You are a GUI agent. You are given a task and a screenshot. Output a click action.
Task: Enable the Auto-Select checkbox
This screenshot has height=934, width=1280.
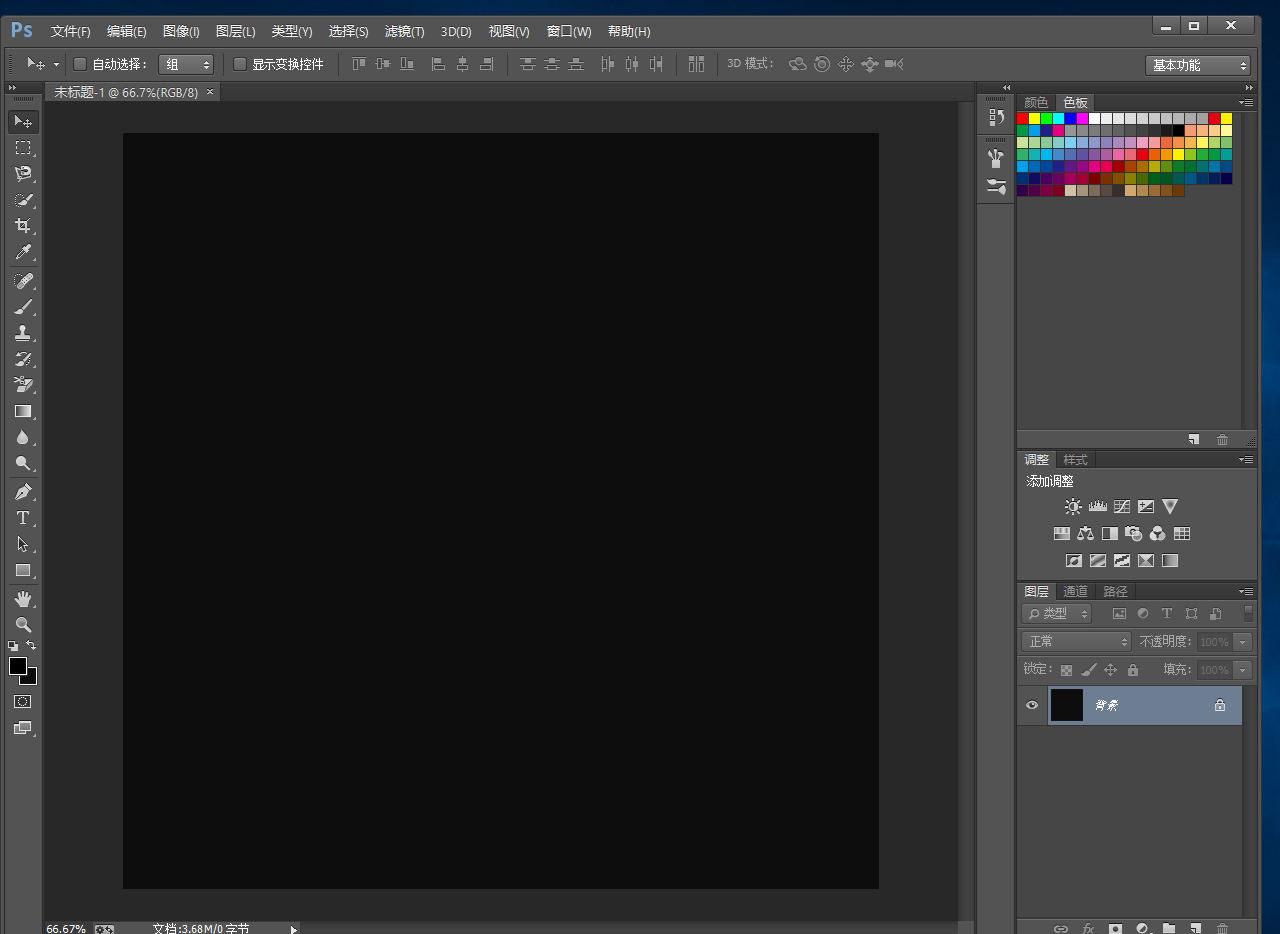click(81, 64)
